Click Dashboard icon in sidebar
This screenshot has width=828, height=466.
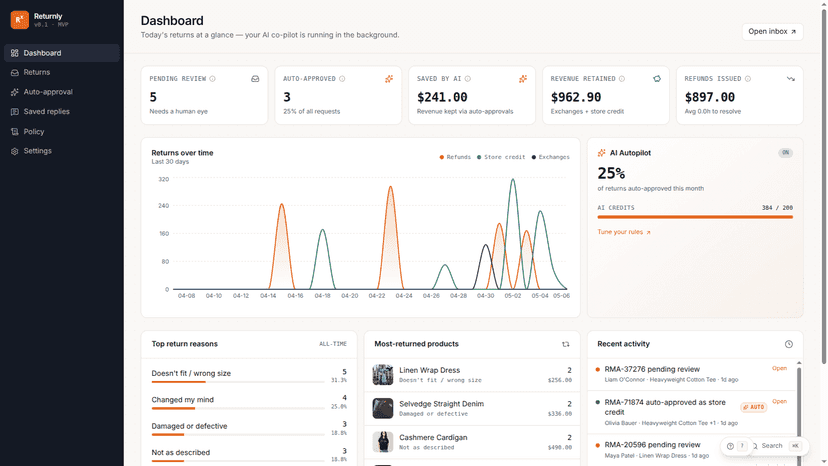(15, 53)
